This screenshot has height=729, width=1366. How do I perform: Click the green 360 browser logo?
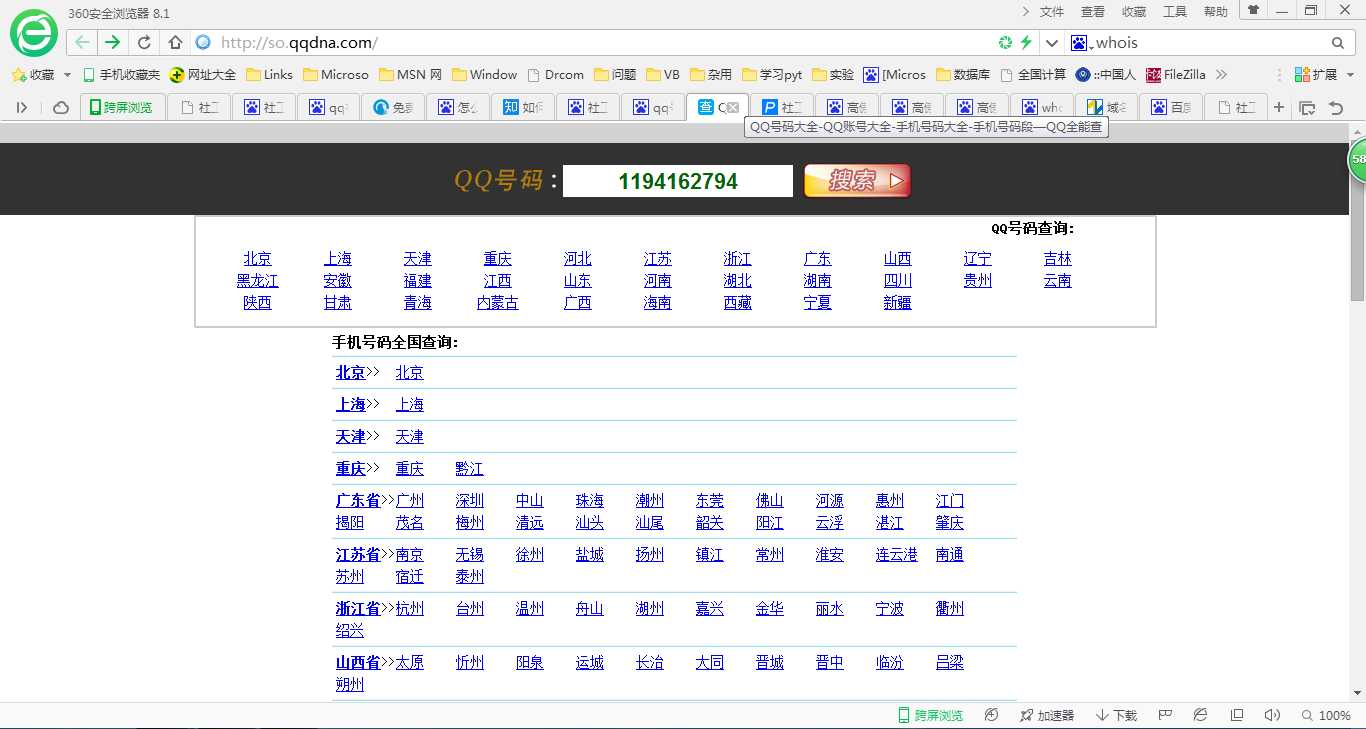pos(34,33)
